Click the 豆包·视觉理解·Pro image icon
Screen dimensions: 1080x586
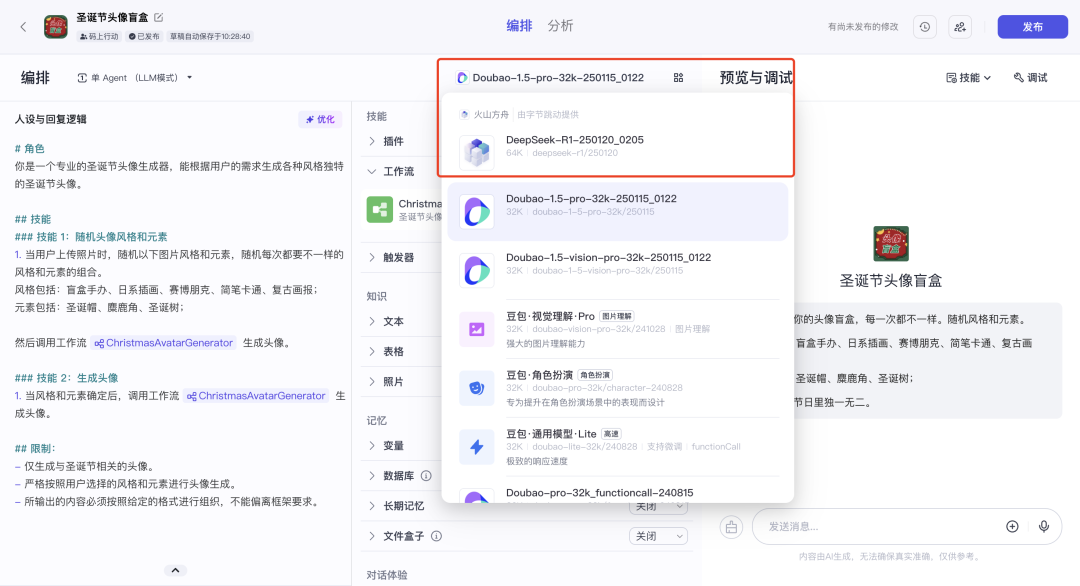pyautogui.click(x=477, y=329)
